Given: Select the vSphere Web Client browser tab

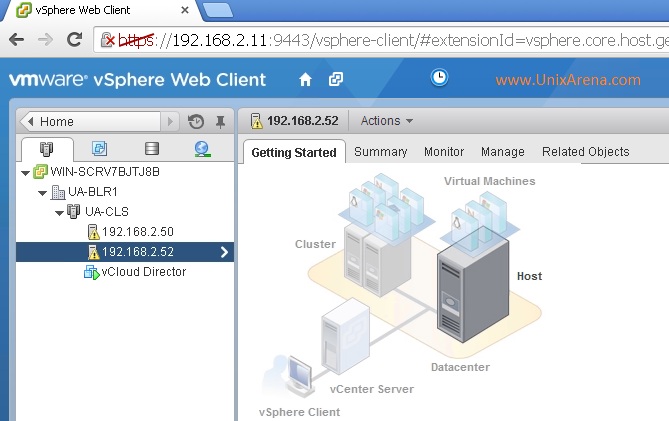Looking at the screenshot, I should [x=101, y=10].
